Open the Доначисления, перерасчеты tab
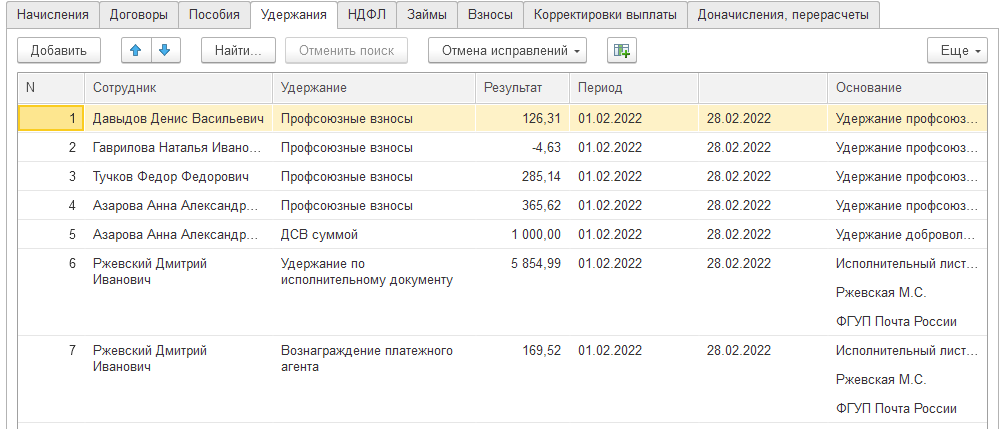The image size is (1003, 429). (x=784, y=15)
